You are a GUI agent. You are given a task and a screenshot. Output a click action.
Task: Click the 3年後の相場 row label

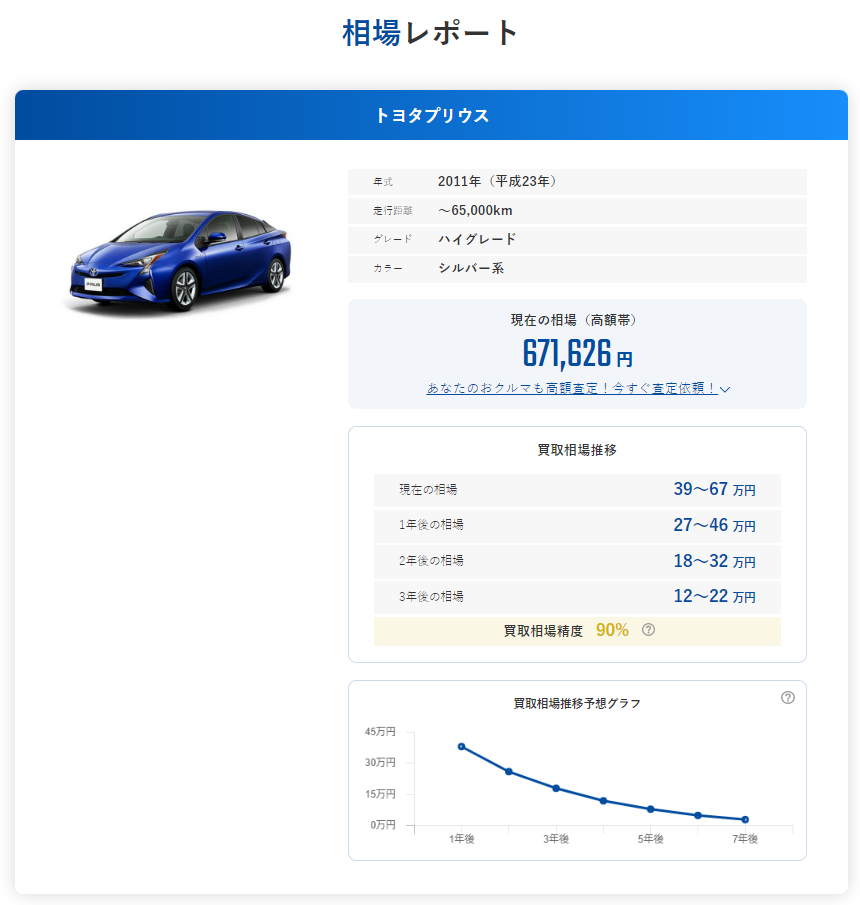(x=431, y=596)
